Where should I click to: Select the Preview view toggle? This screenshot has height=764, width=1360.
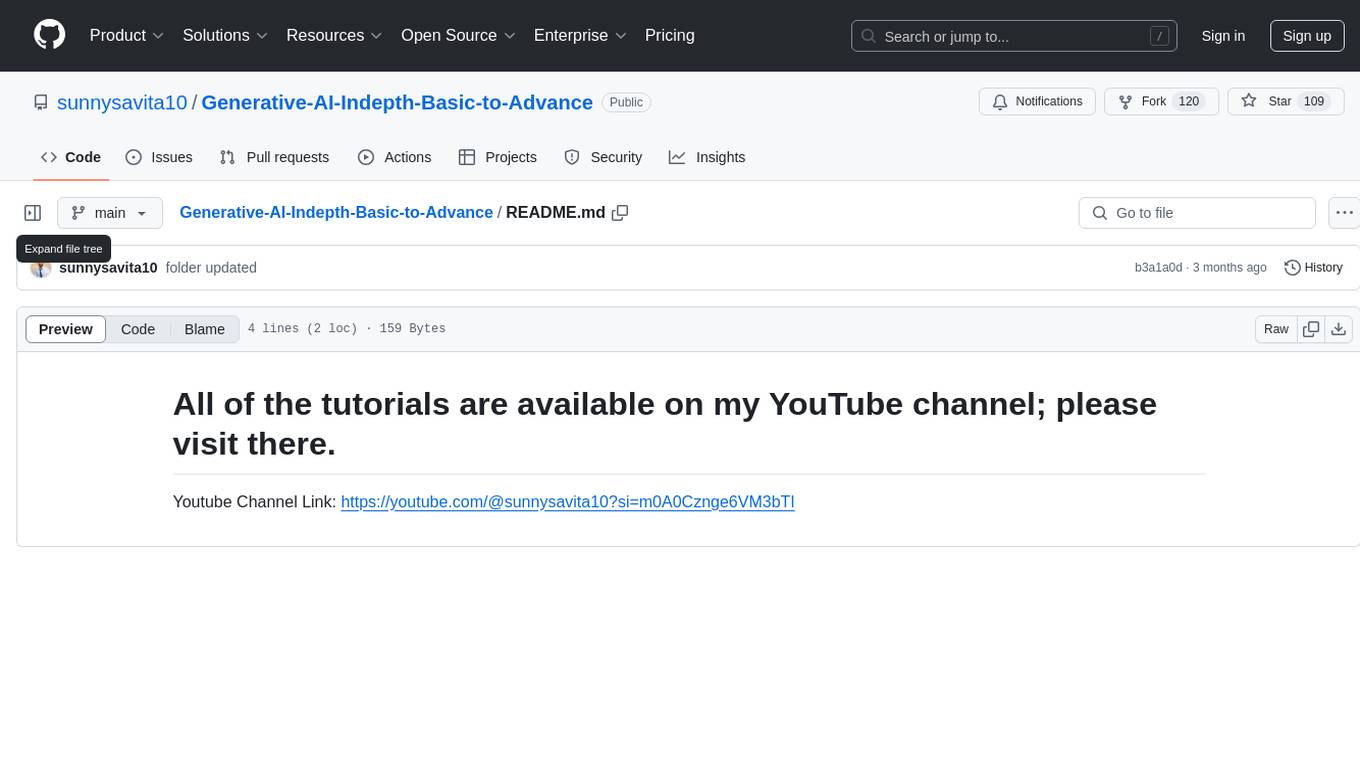click(66, 329)
